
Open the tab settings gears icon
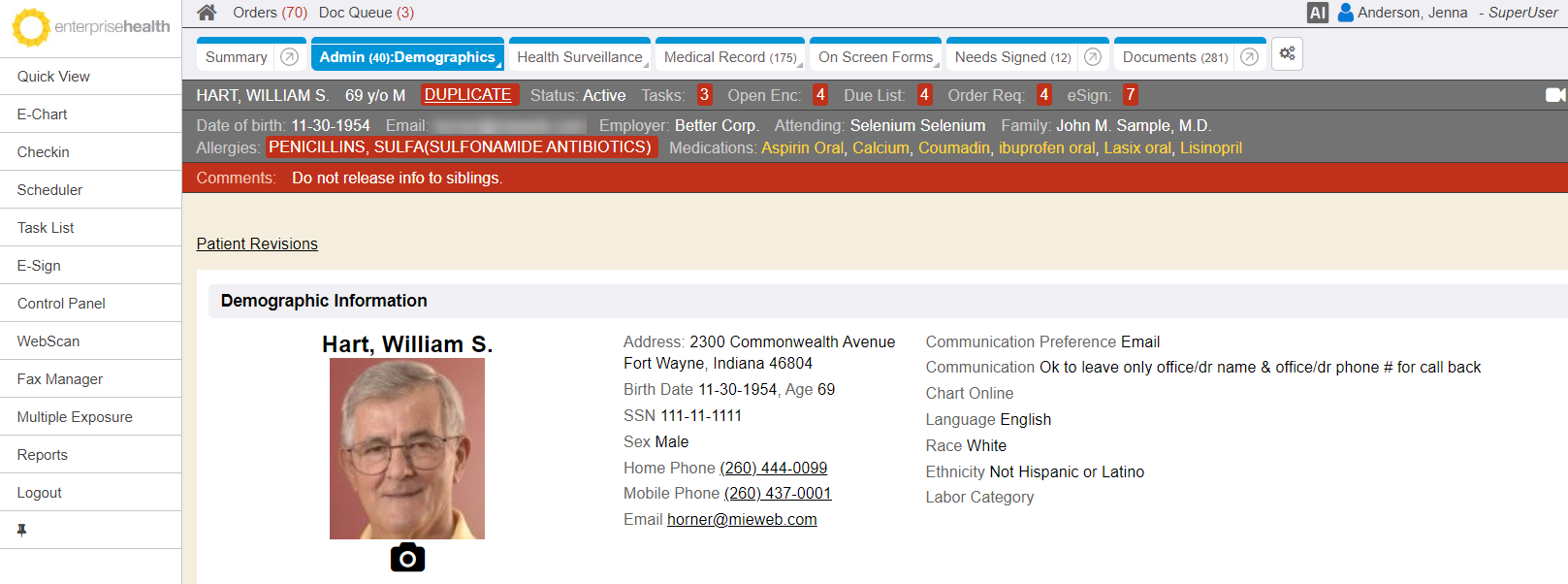pyautogui.click(x=1287, y=54)
